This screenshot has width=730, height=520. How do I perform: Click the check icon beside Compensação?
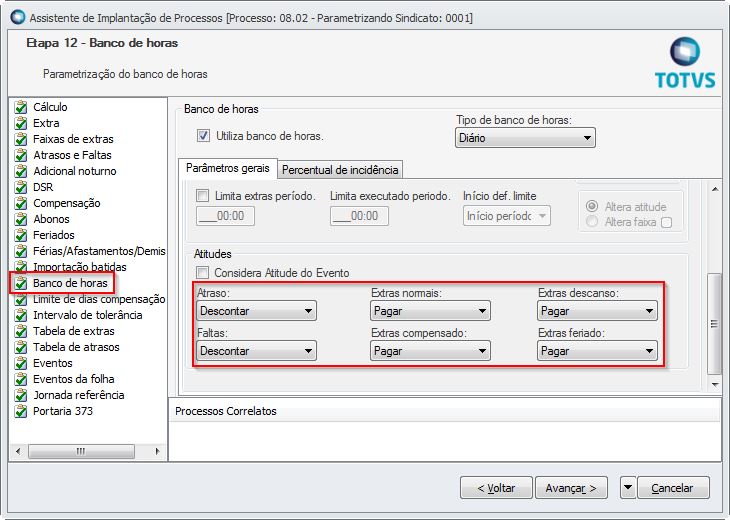click(x=20, y=203)
